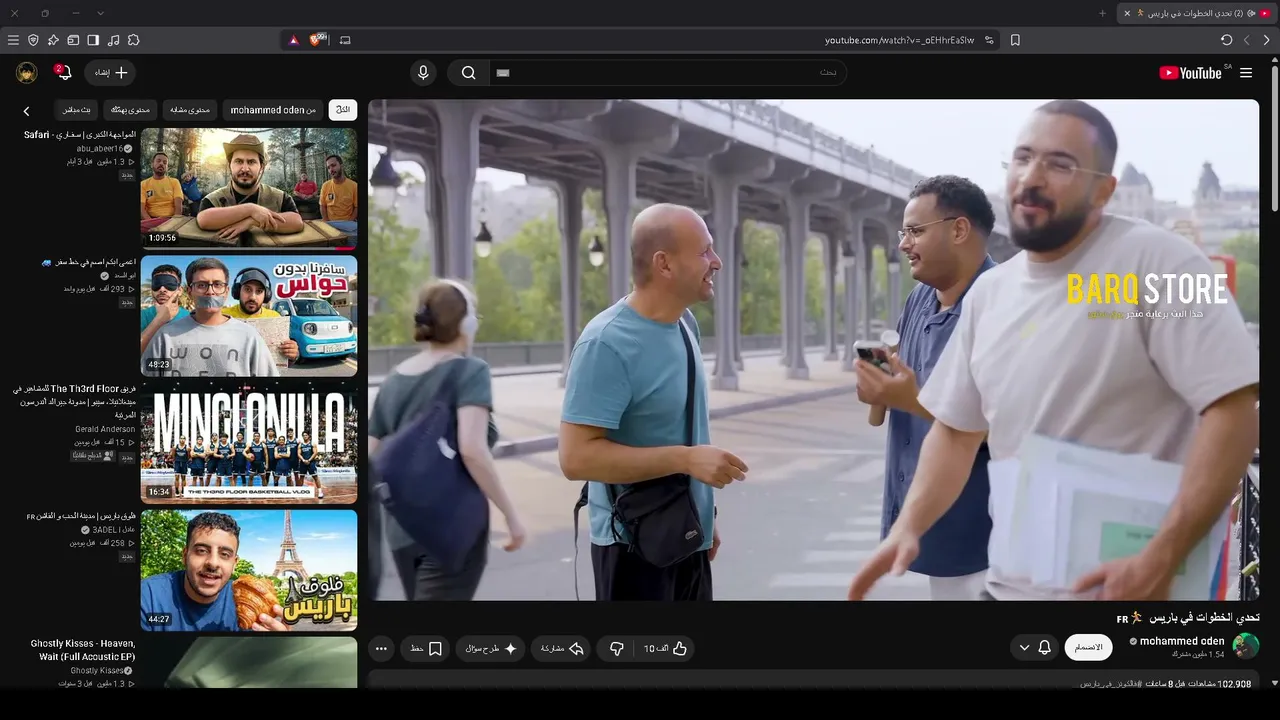Open the tab search dropdown chevron
The width and height of the screenshot is (1280, 720).
[100, 13]
